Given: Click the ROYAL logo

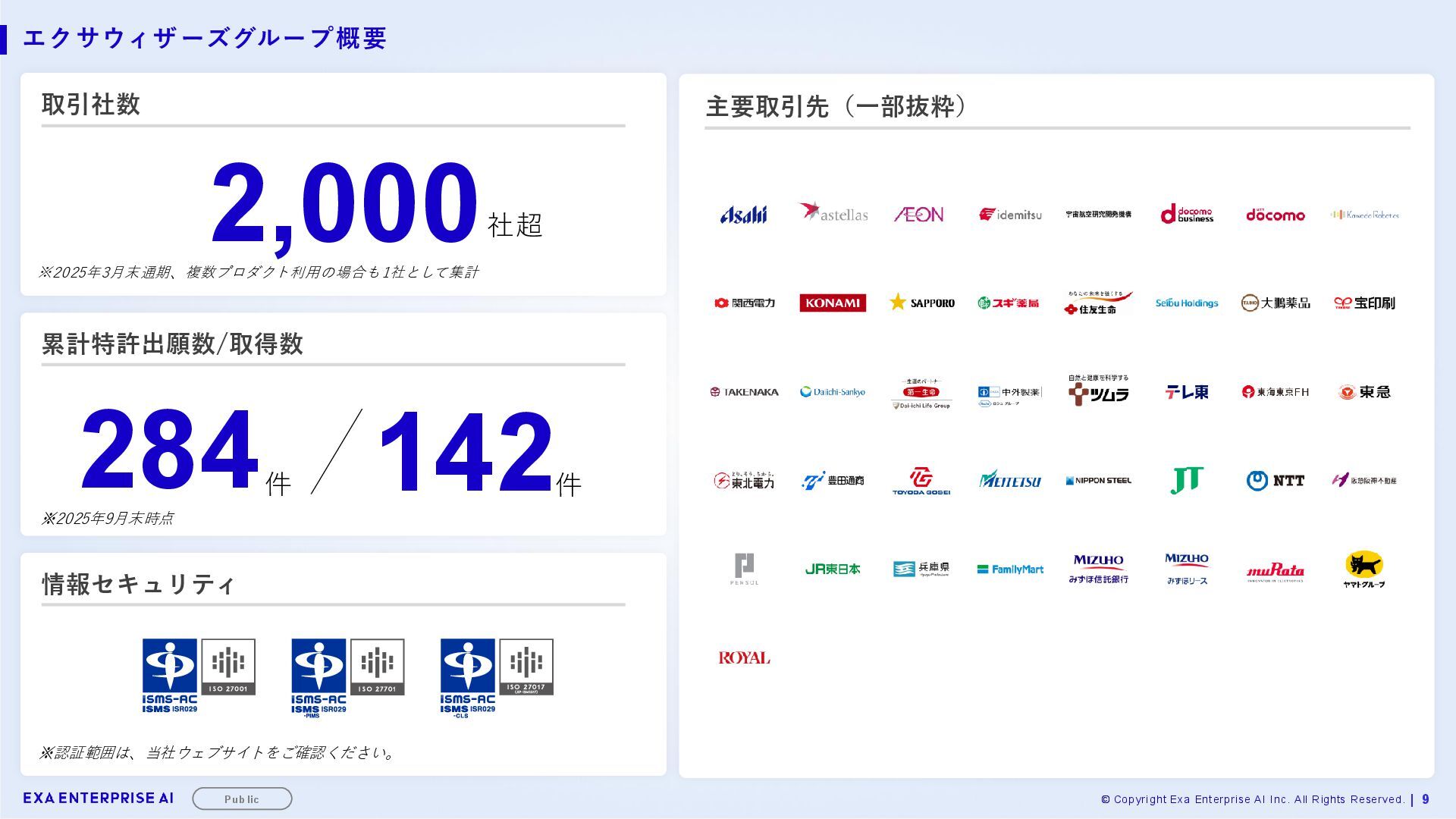Looking at the screenshot, I should [743, 658].
